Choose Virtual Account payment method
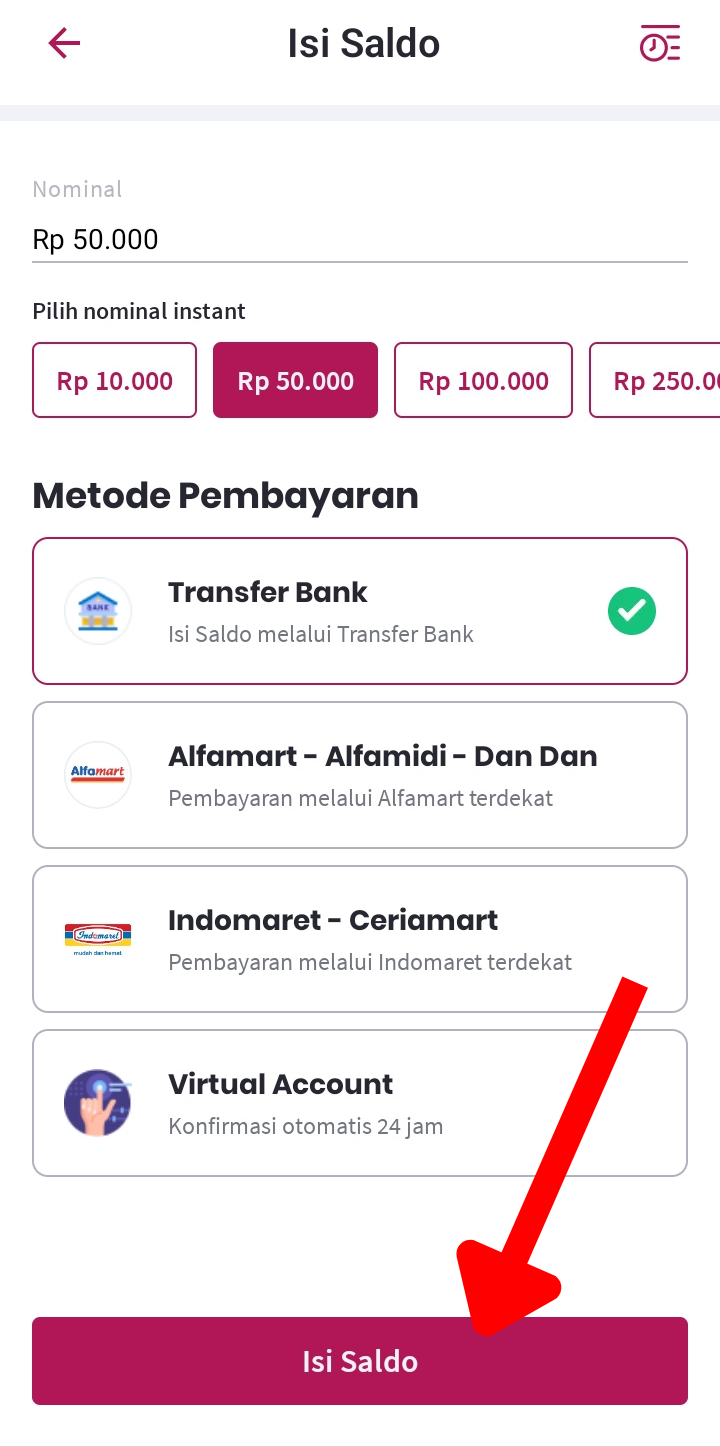 [x=281, y=1084]
